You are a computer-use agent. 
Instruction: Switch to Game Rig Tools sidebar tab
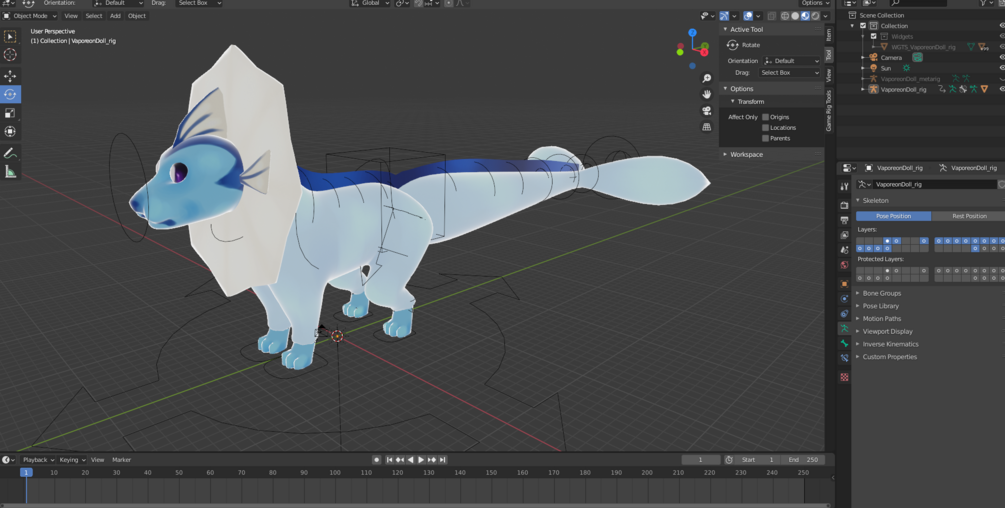(x=829, y=110)
